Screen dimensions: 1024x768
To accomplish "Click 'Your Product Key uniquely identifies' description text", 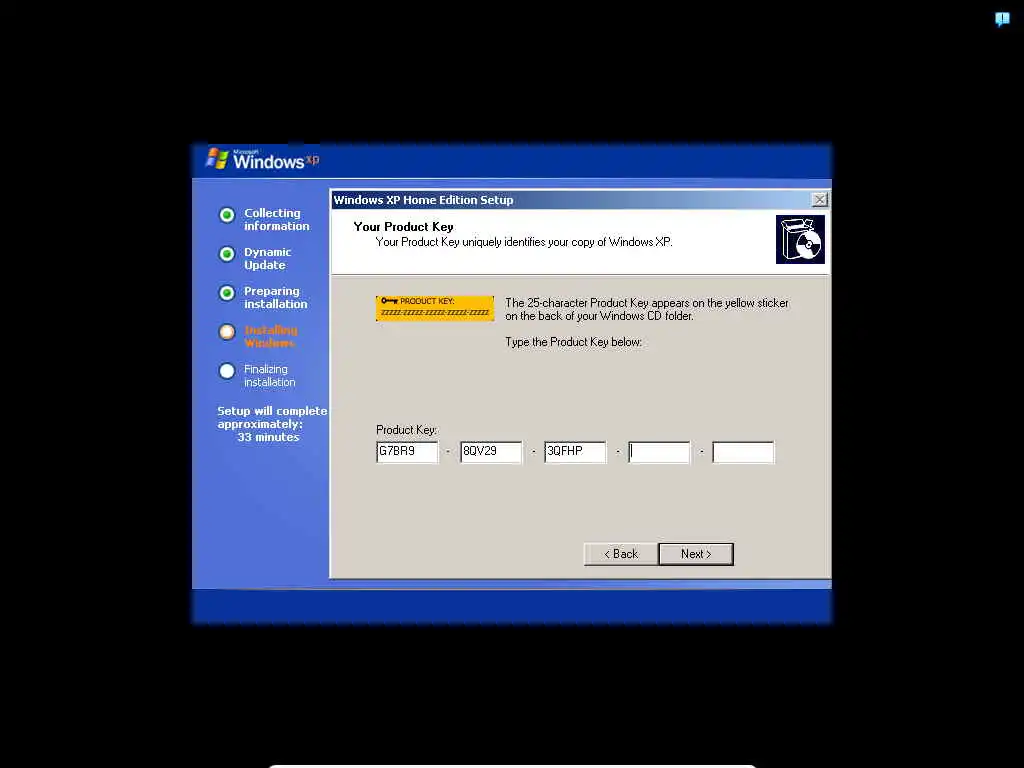I will click(x=524, y=242).
